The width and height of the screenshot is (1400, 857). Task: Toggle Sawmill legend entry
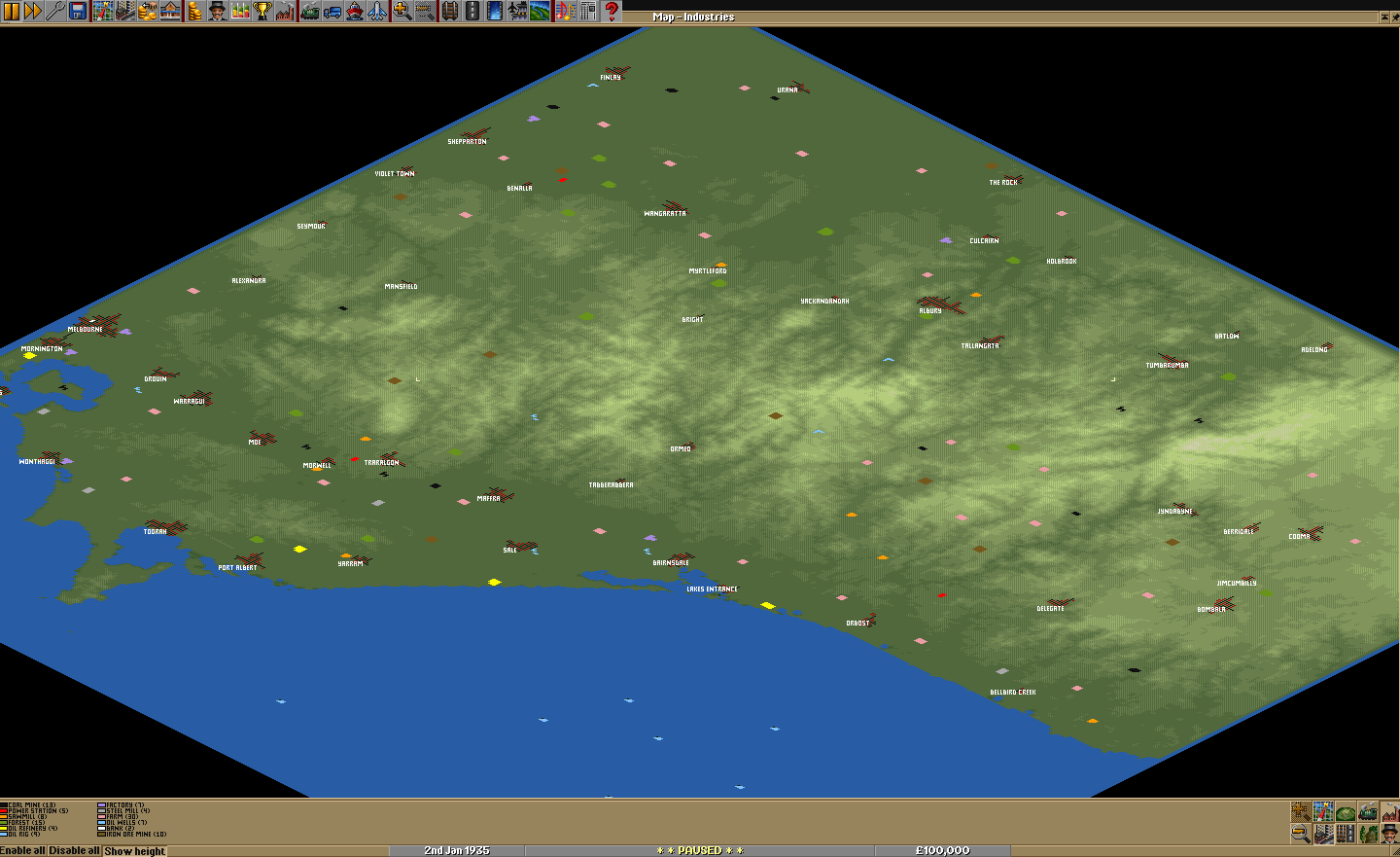pos(24,817)
